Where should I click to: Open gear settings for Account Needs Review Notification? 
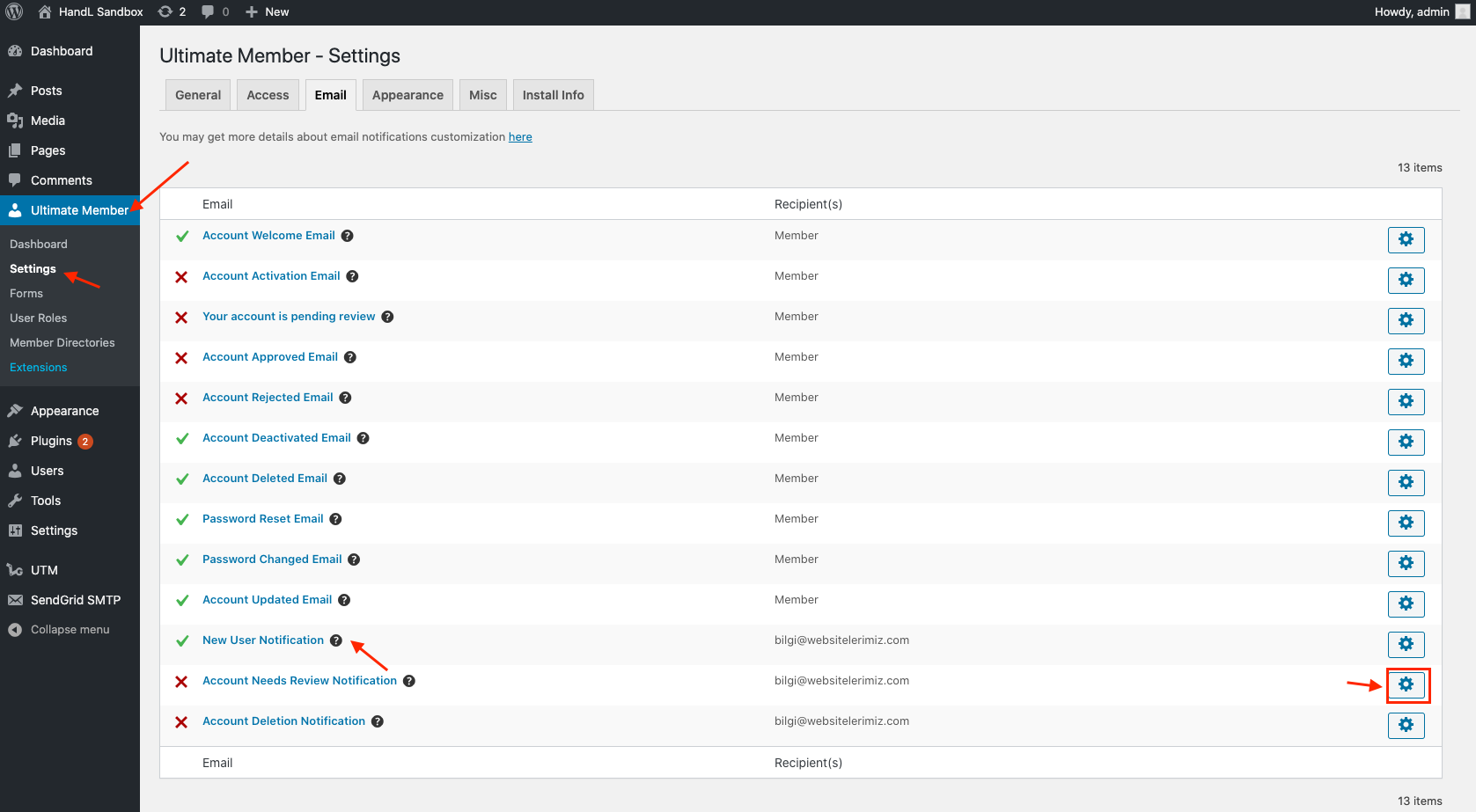point(1406,684)
